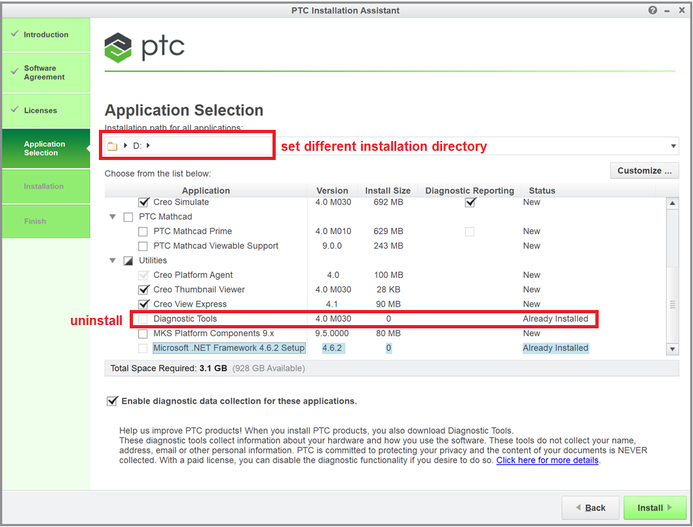Click arrow after D: in path
This screenshot has height=527, width=693.
[x=148, y=145]
